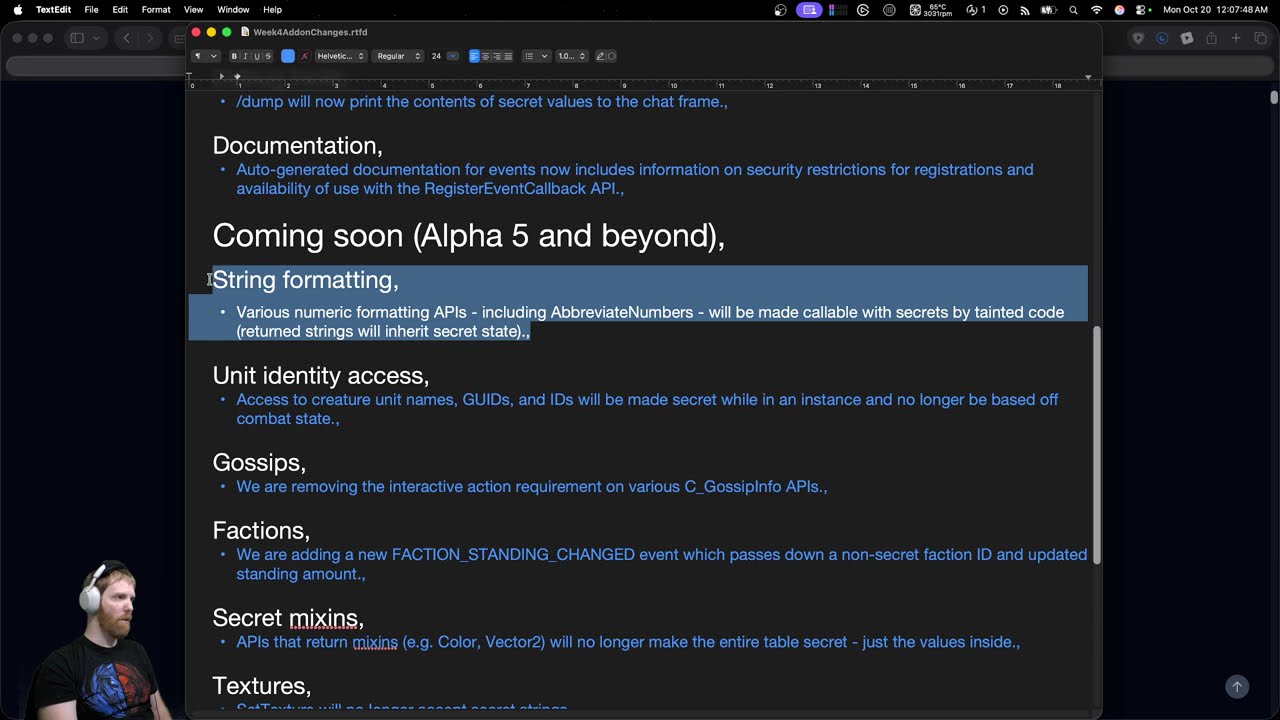
Task: Expand the sidebar options chevron in browser window
Action: pyautogui.click(x=96, y=38)
